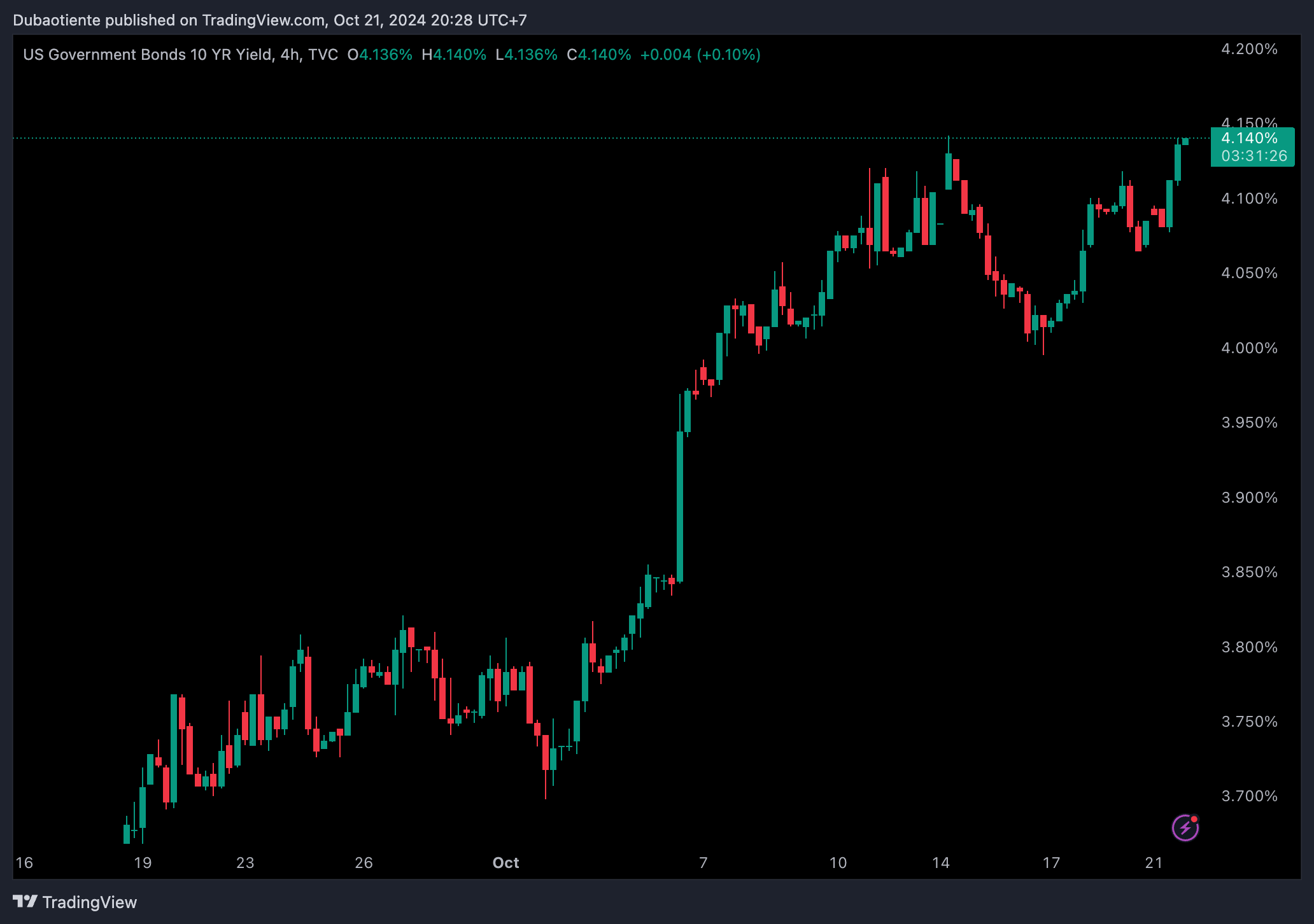Click the date 19 on time axis
Viewport: 1314px width, 924px height.
143,863
